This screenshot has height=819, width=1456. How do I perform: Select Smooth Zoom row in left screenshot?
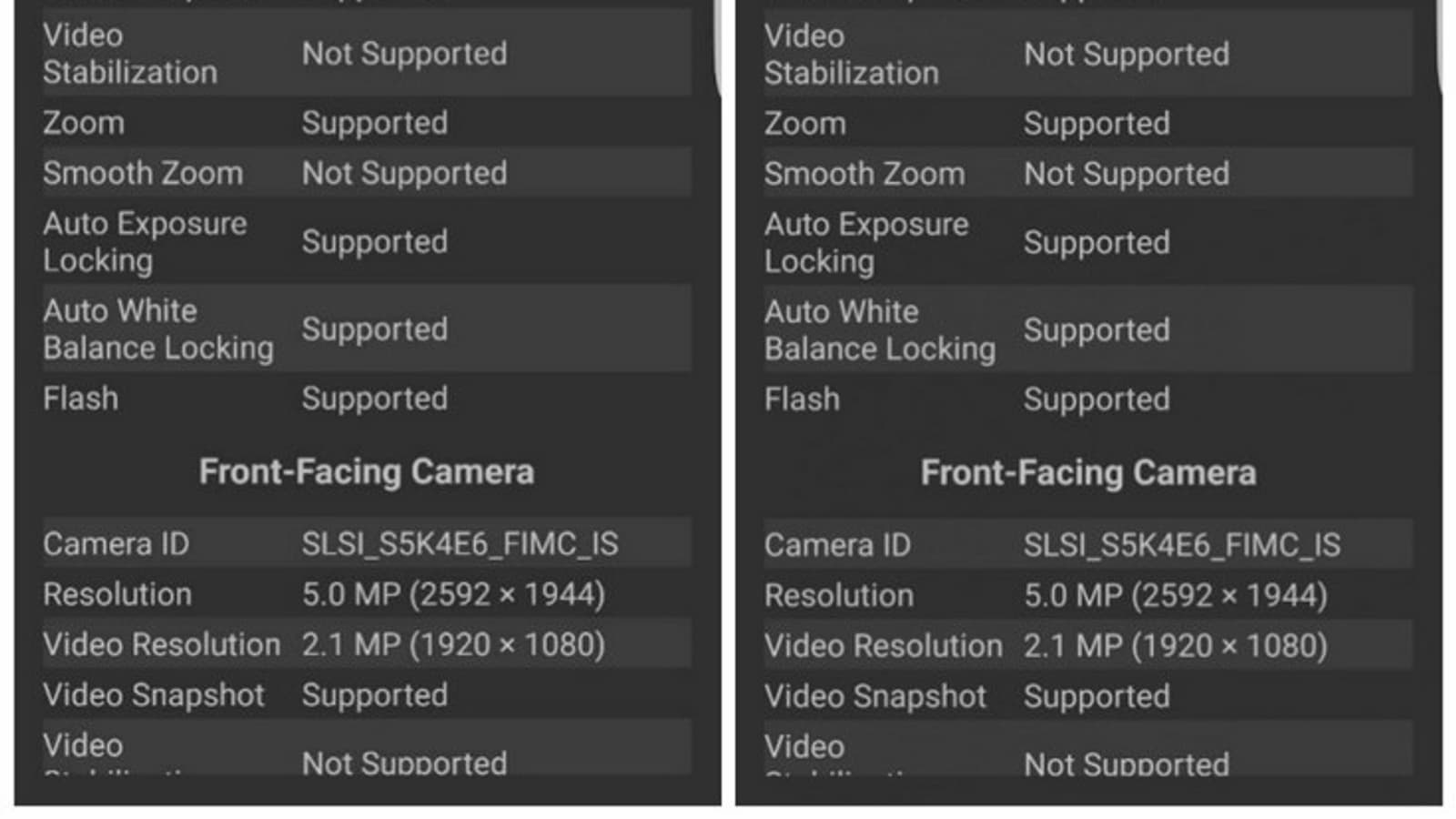pyautogui.click(x=366, y=173)
